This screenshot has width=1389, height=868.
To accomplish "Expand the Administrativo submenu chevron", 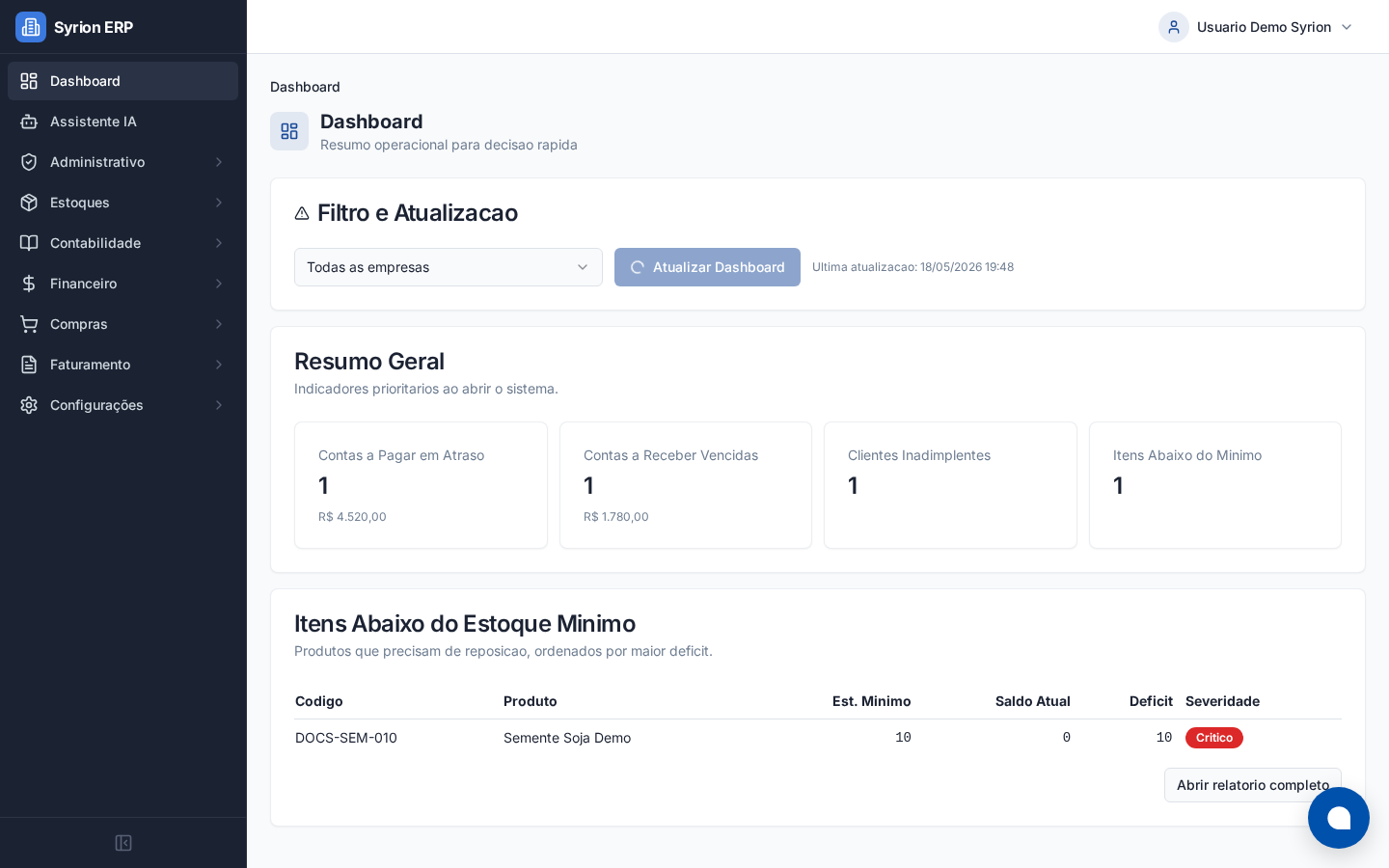I will pos(219,162).
